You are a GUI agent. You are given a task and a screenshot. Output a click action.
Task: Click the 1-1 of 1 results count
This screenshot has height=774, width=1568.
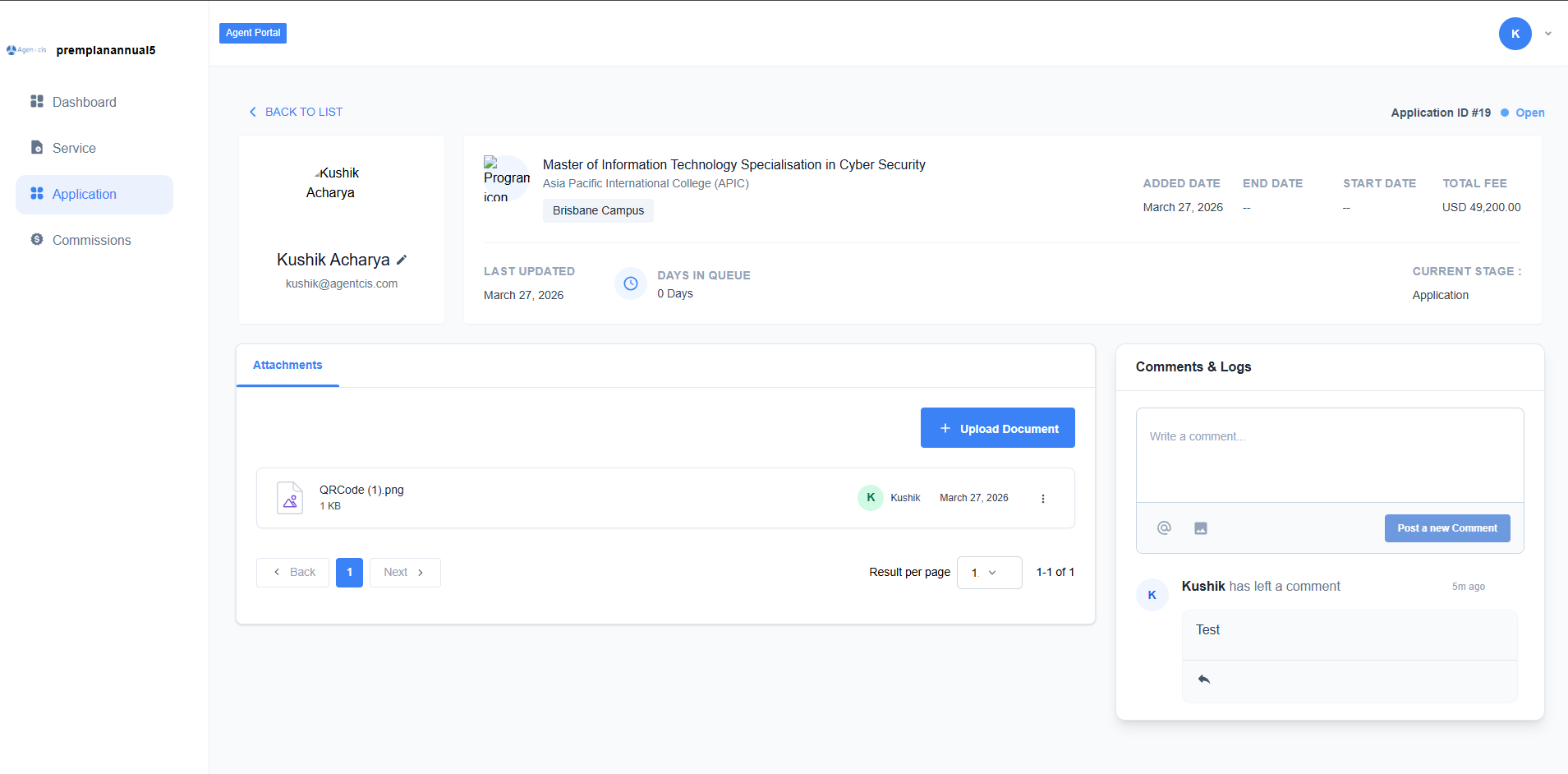pos(1055,572)
